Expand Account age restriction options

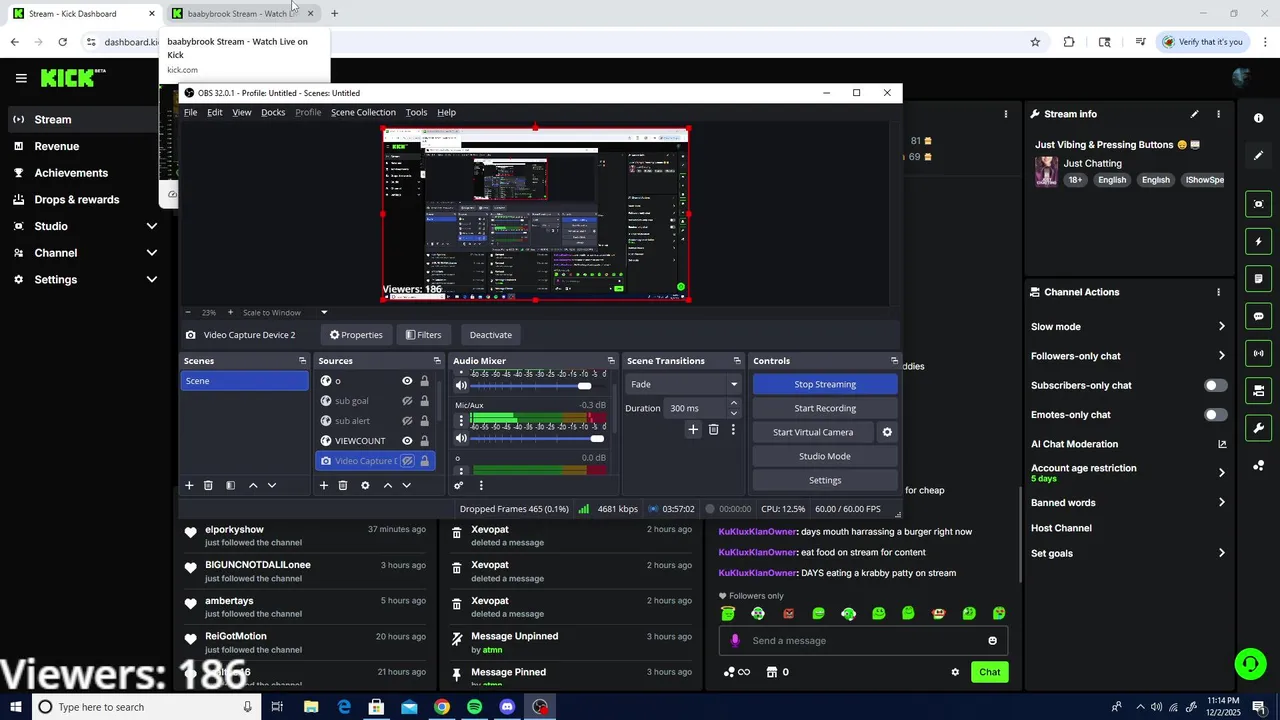click(x=1221, y=473)
